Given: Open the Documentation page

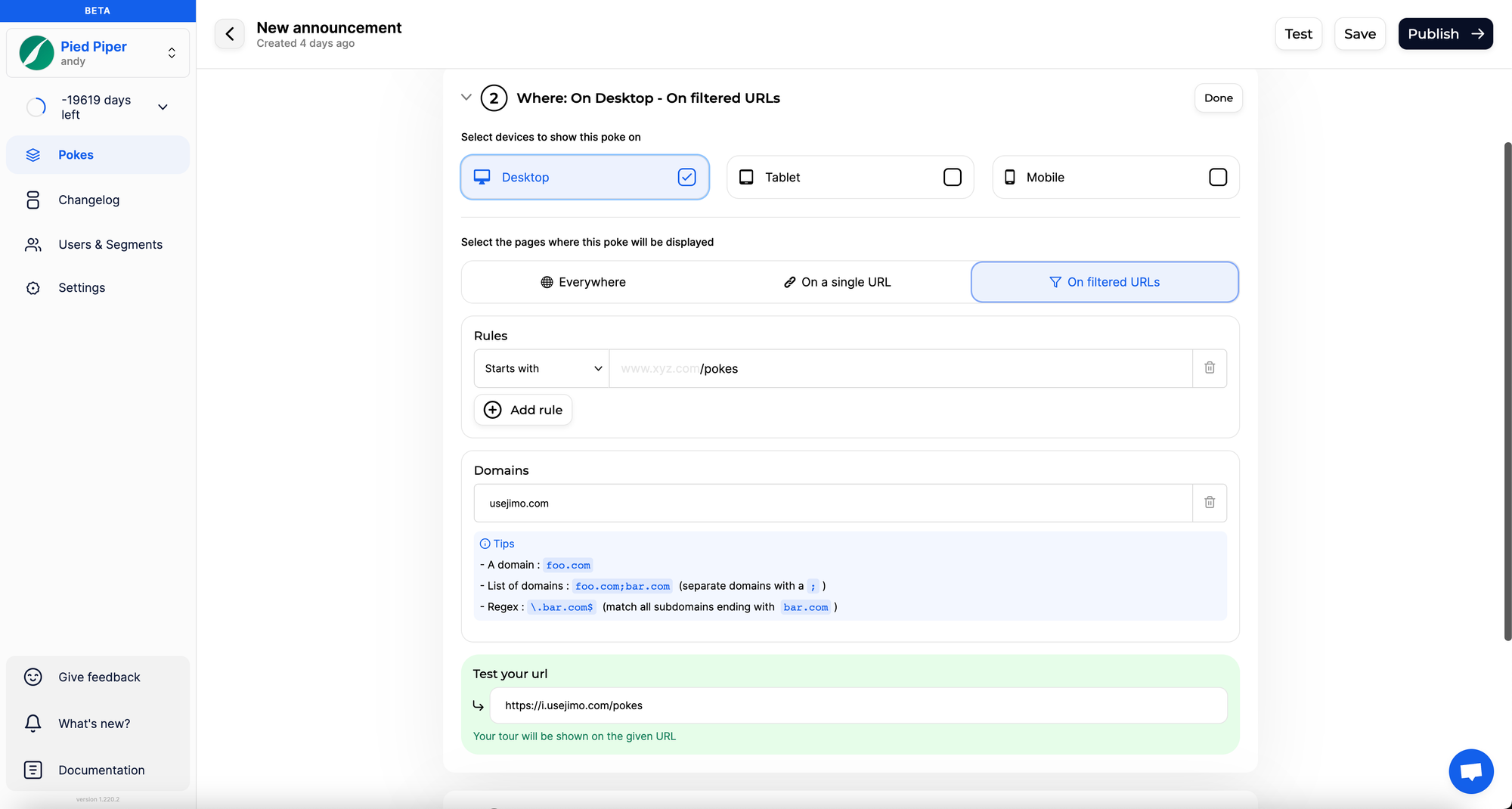Looking at the screenshot, I should pos(101,770).
